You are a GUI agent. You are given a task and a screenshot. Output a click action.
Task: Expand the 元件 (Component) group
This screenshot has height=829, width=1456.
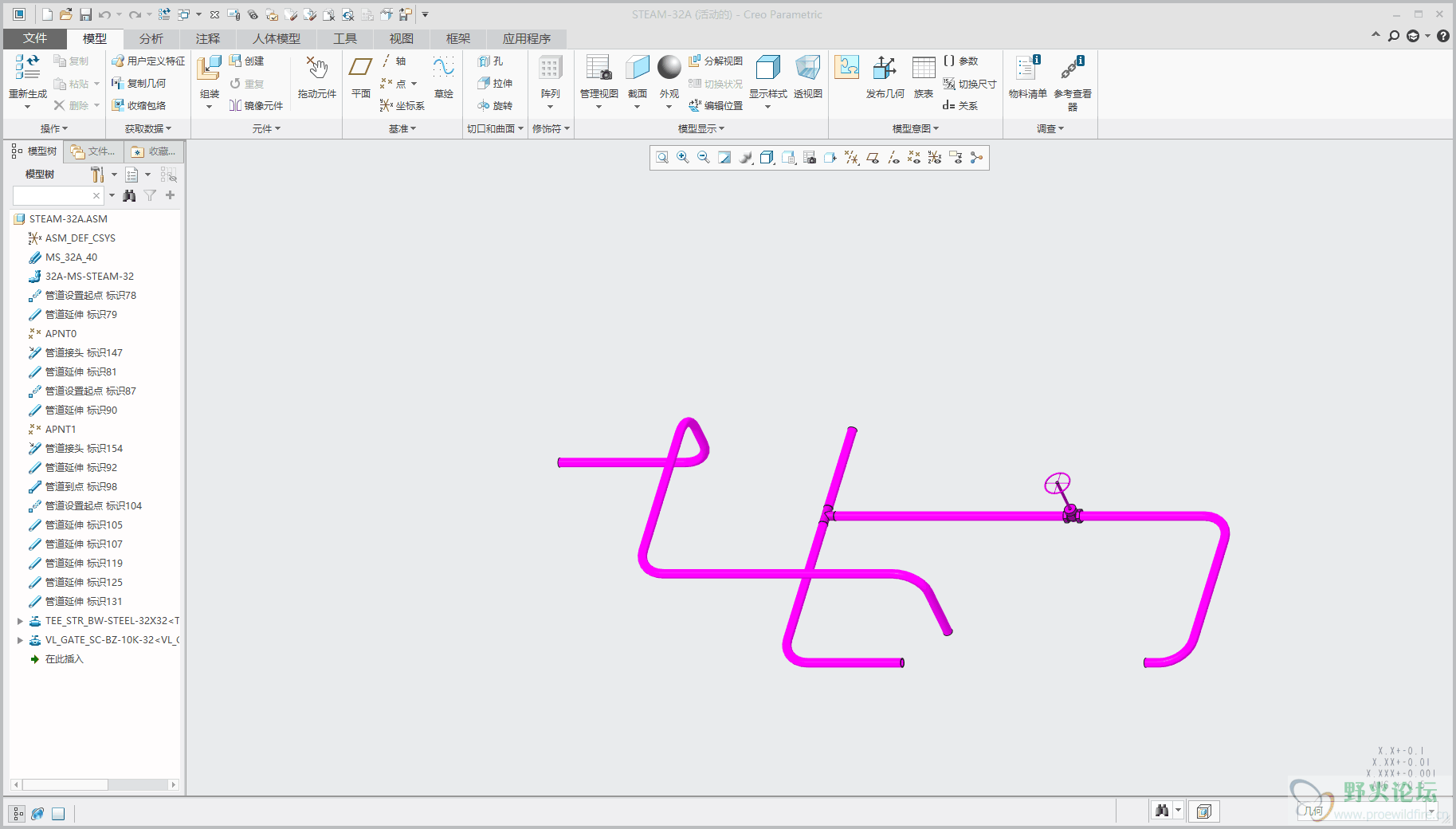[266, 128]
